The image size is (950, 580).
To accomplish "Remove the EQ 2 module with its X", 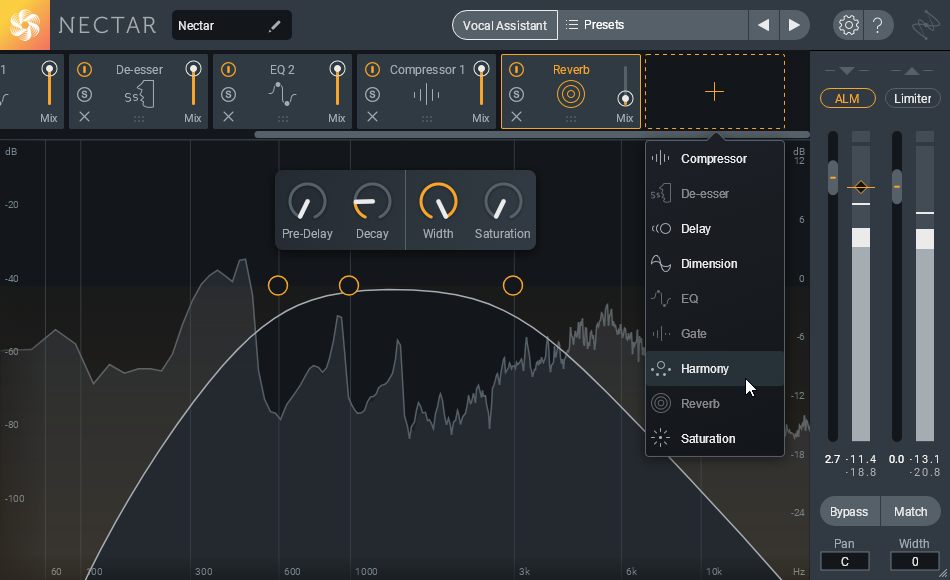I will 228,117.
